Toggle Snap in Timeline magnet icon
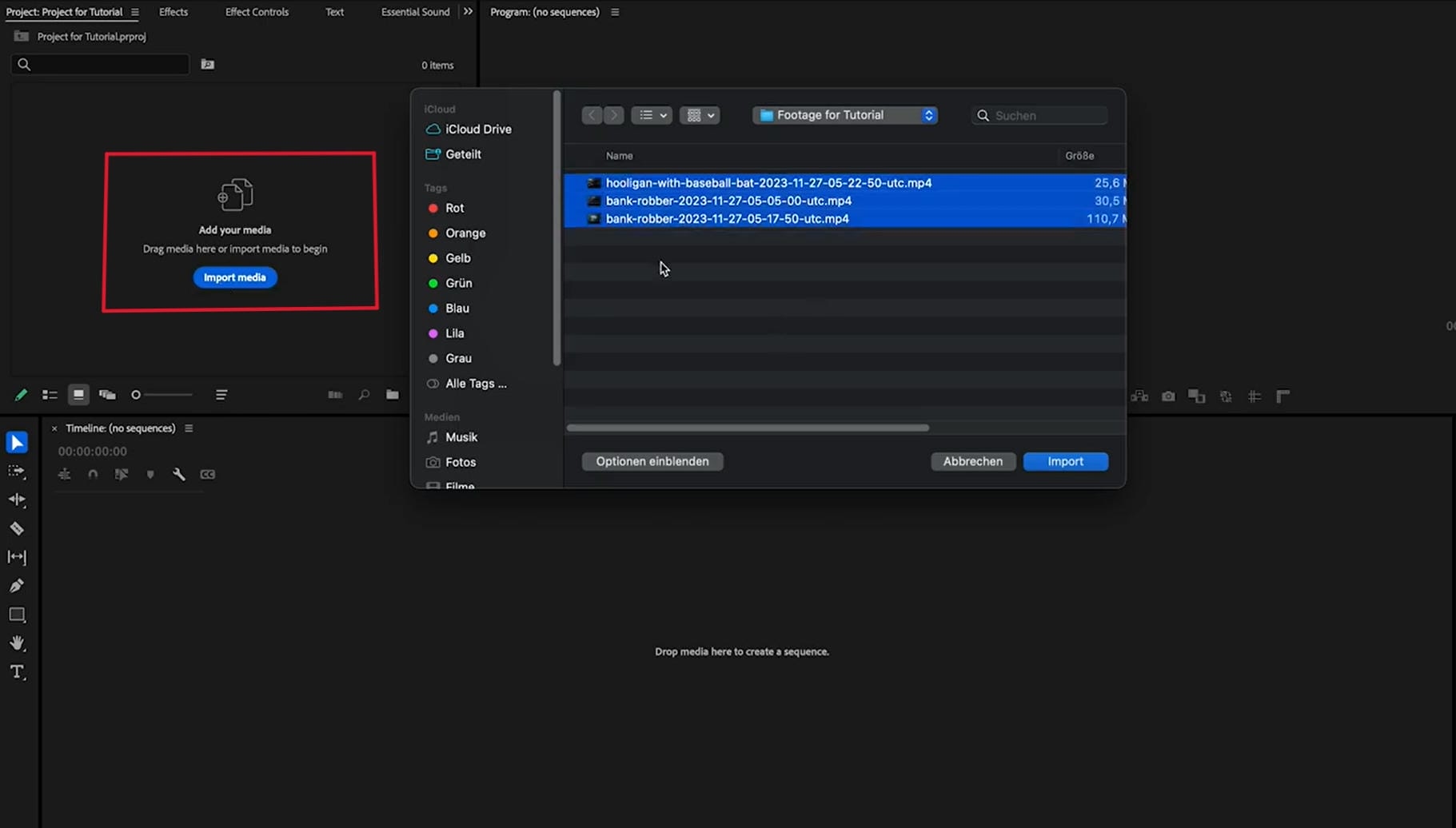The width and height of the screenshot is (1456, 828). (93, 475)
